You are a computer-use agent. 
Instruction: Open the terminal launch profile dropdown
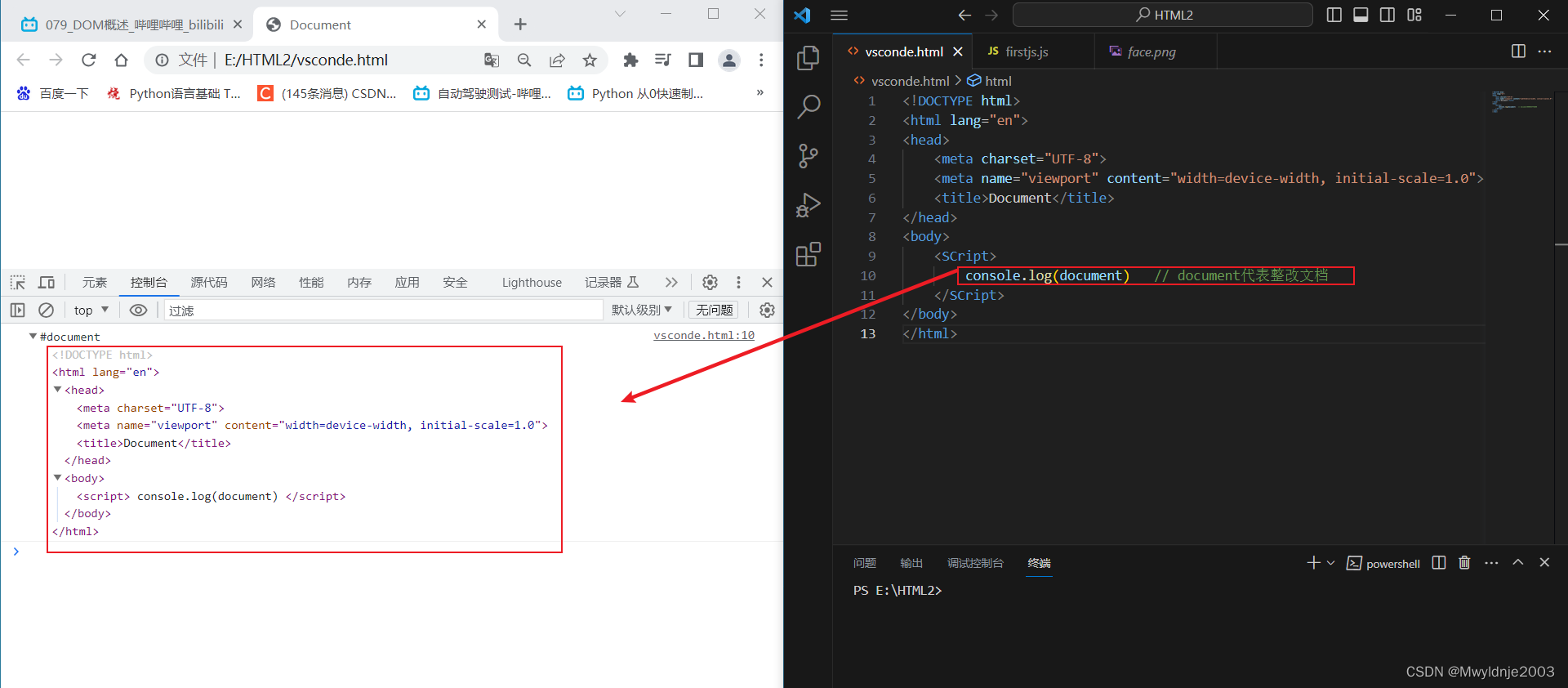click(x=1331, y=563)
